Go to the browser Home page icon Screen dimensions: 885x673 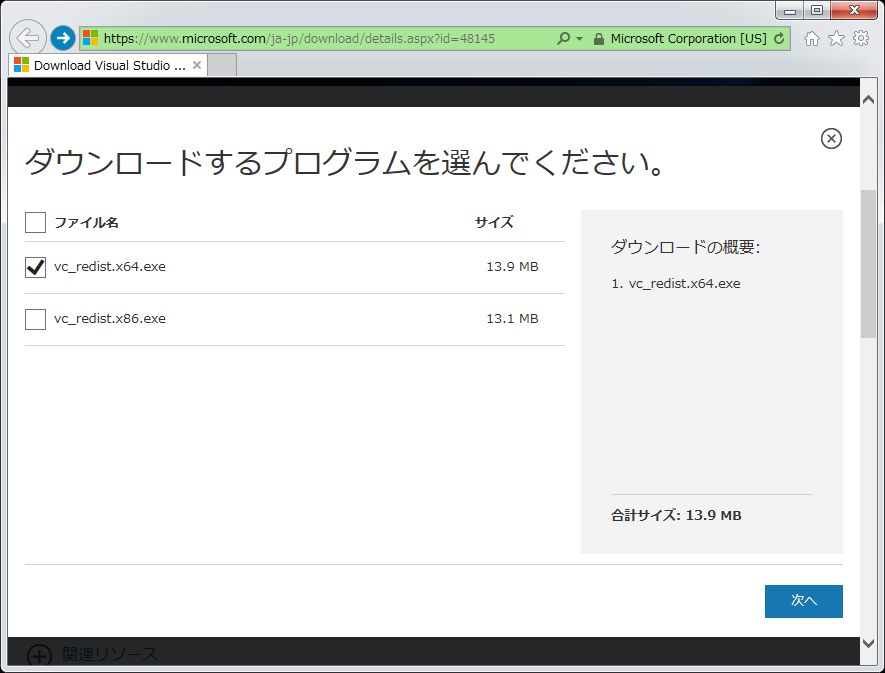click(x=812, y=39)
